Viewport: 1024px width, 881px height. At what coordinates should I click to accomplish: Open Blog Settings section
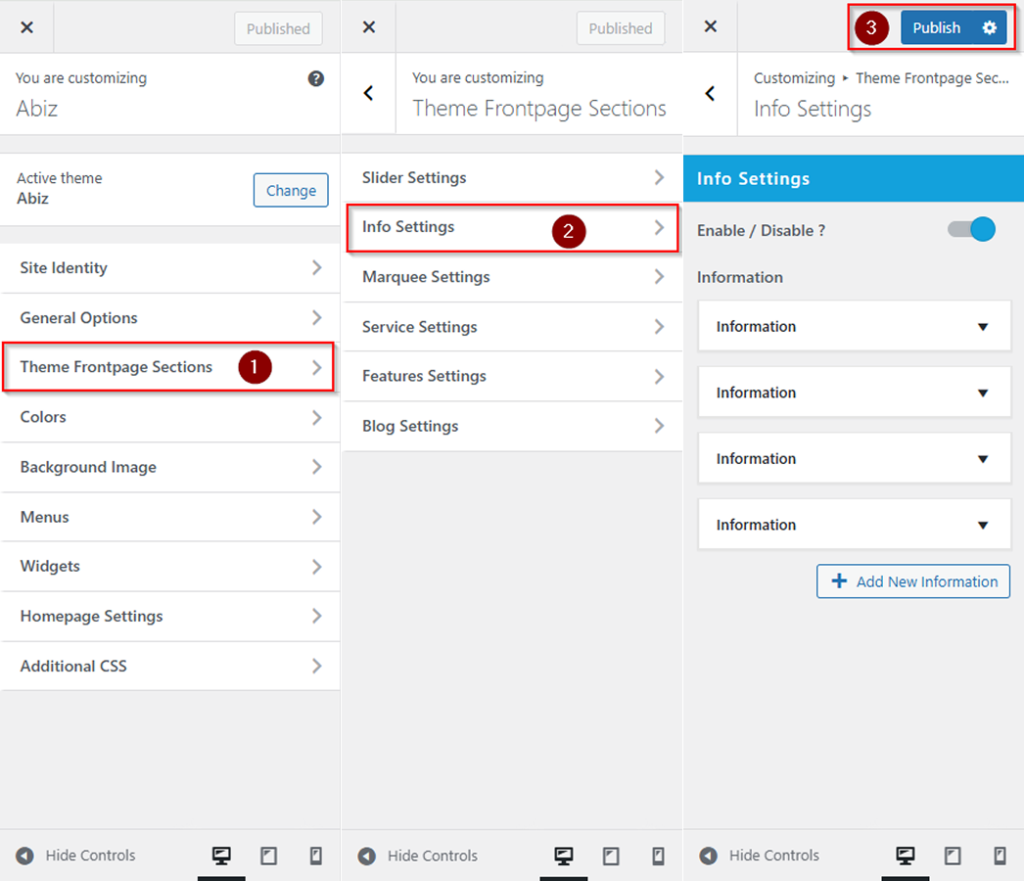(x=512, y=426)
